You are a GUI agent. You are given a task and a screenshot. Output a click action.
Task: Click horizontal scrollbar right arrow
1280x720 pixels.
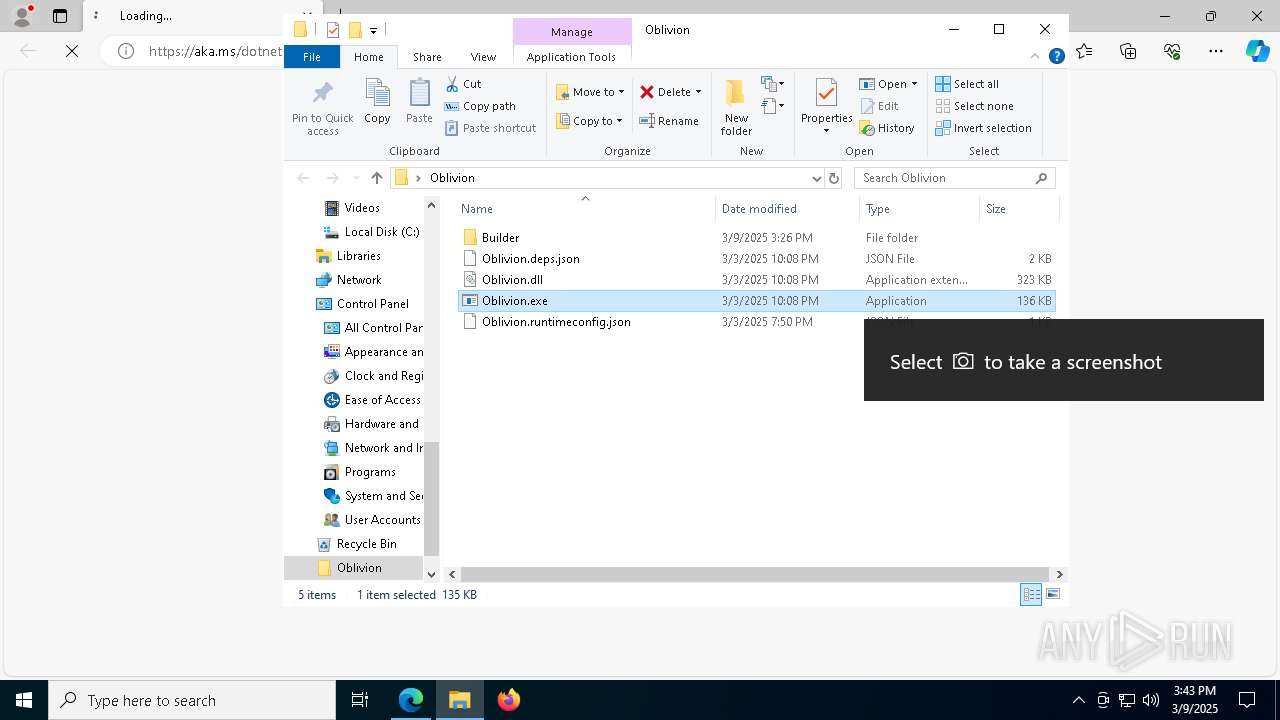tap(1059, 574)
